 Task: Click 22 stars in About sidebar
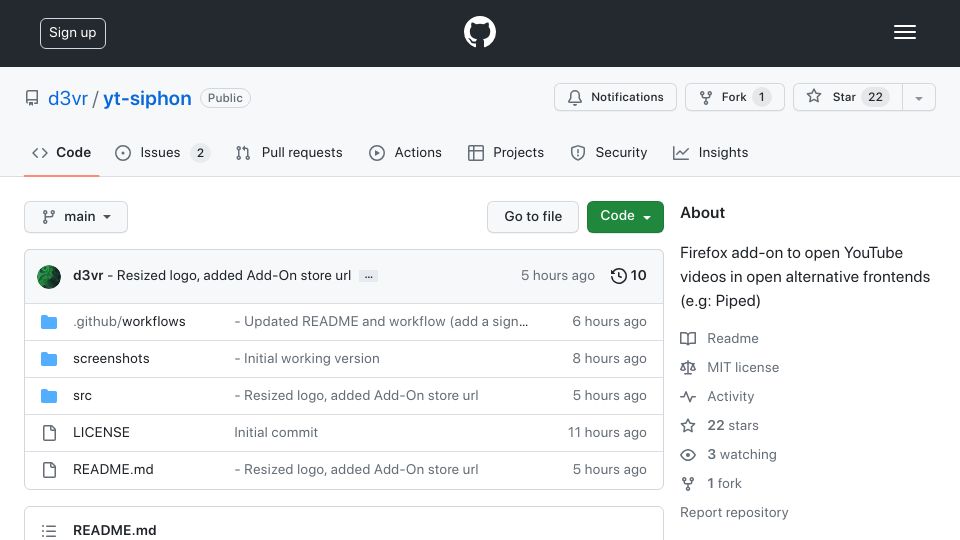(x=719, y=426)
